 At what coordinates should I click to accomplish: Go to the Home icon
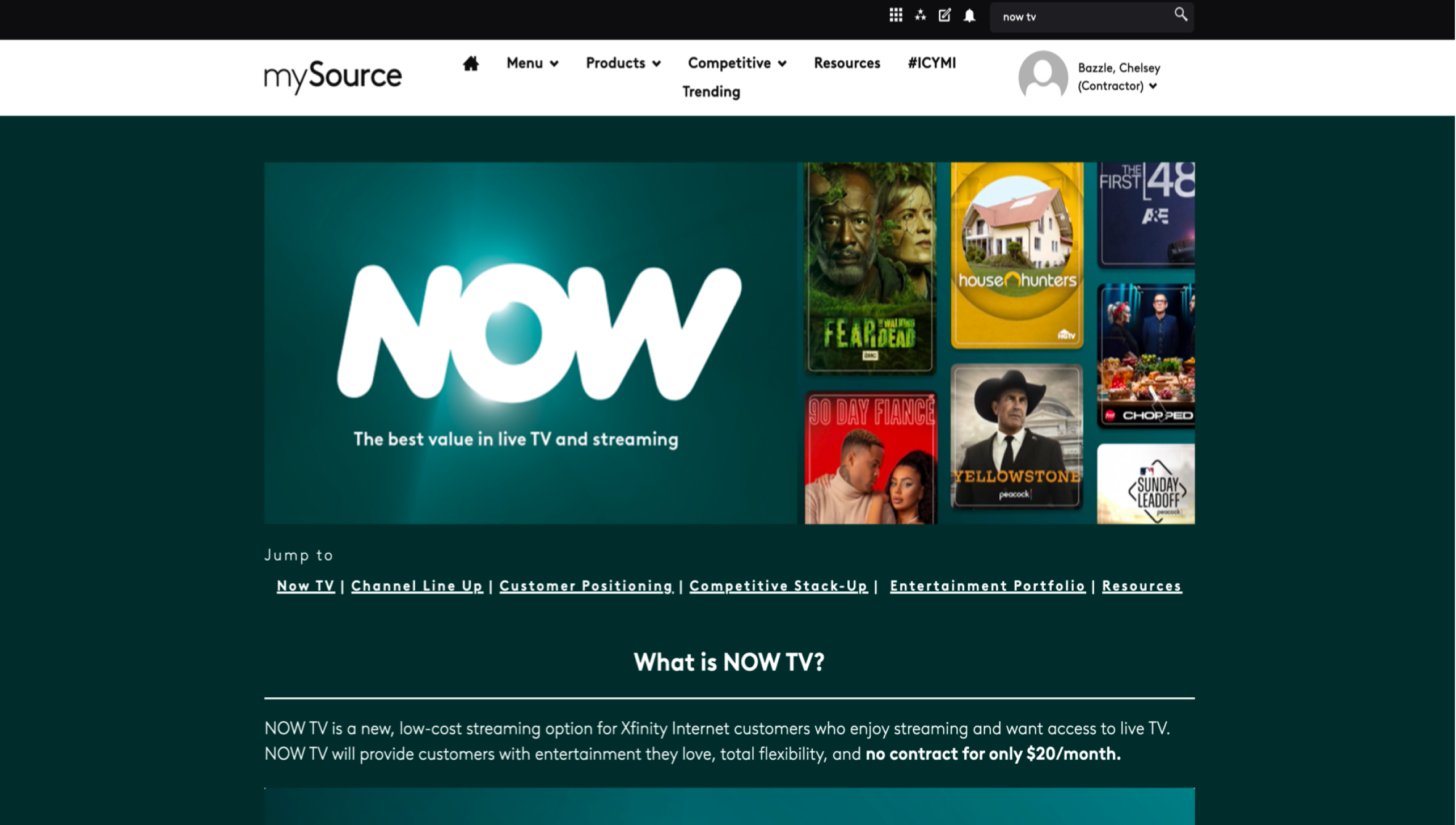[x=470, y=63]
